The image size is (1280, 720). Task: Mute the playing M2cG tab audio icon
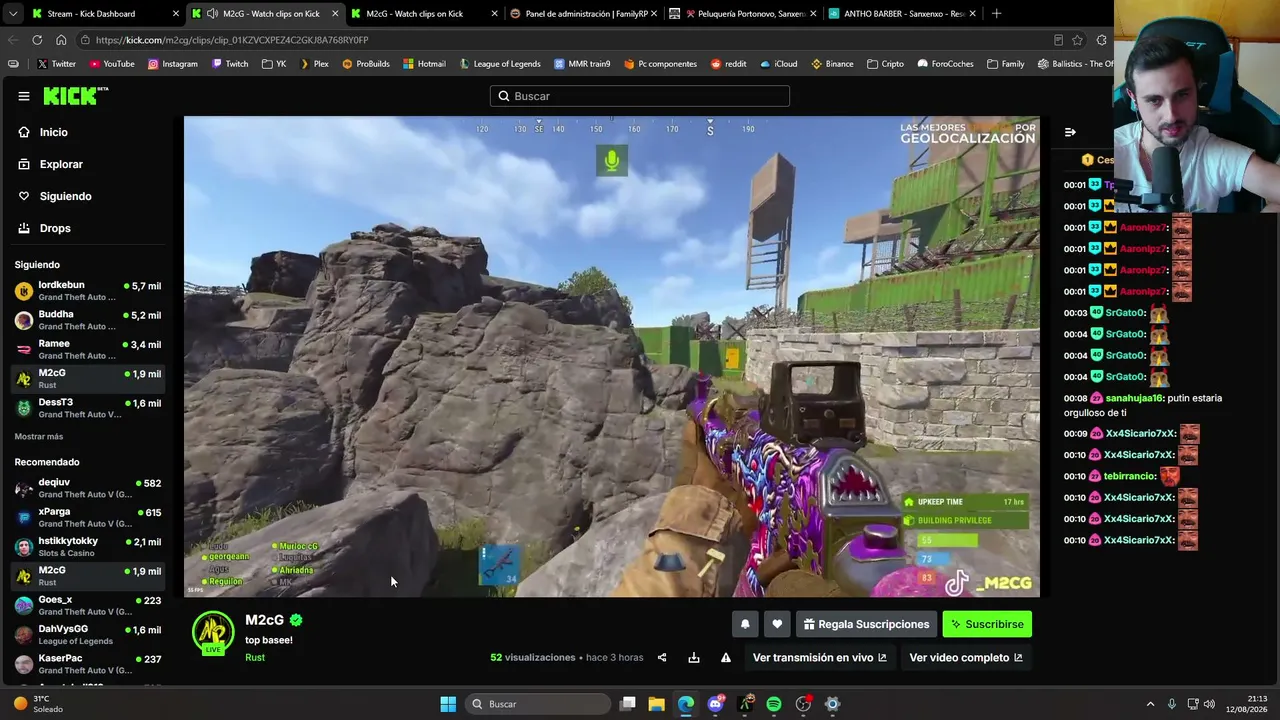[x=212, y=14]
